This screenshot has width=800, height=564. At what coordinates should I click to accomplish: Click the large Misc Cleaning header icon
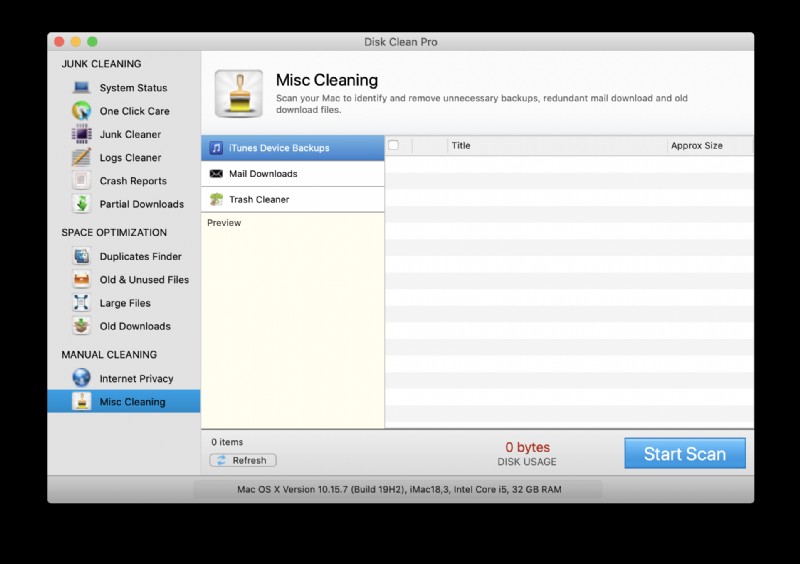239,93
